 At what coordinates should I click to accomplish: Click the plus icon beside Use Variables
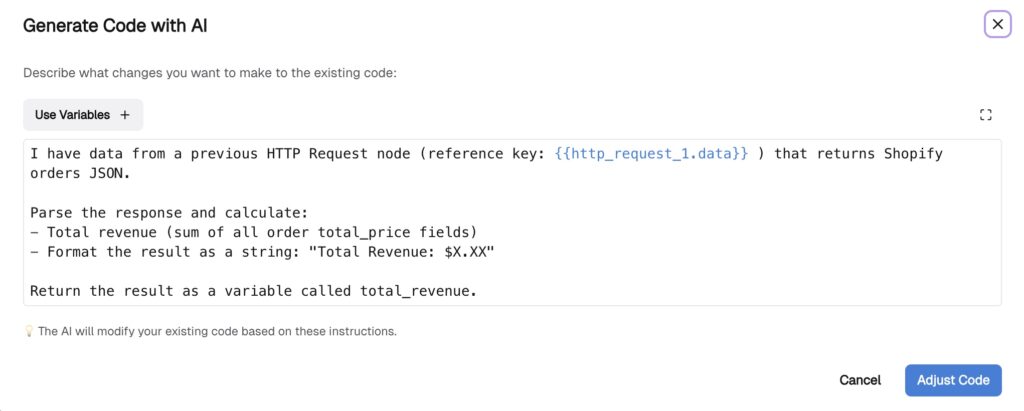click(125, 115)
